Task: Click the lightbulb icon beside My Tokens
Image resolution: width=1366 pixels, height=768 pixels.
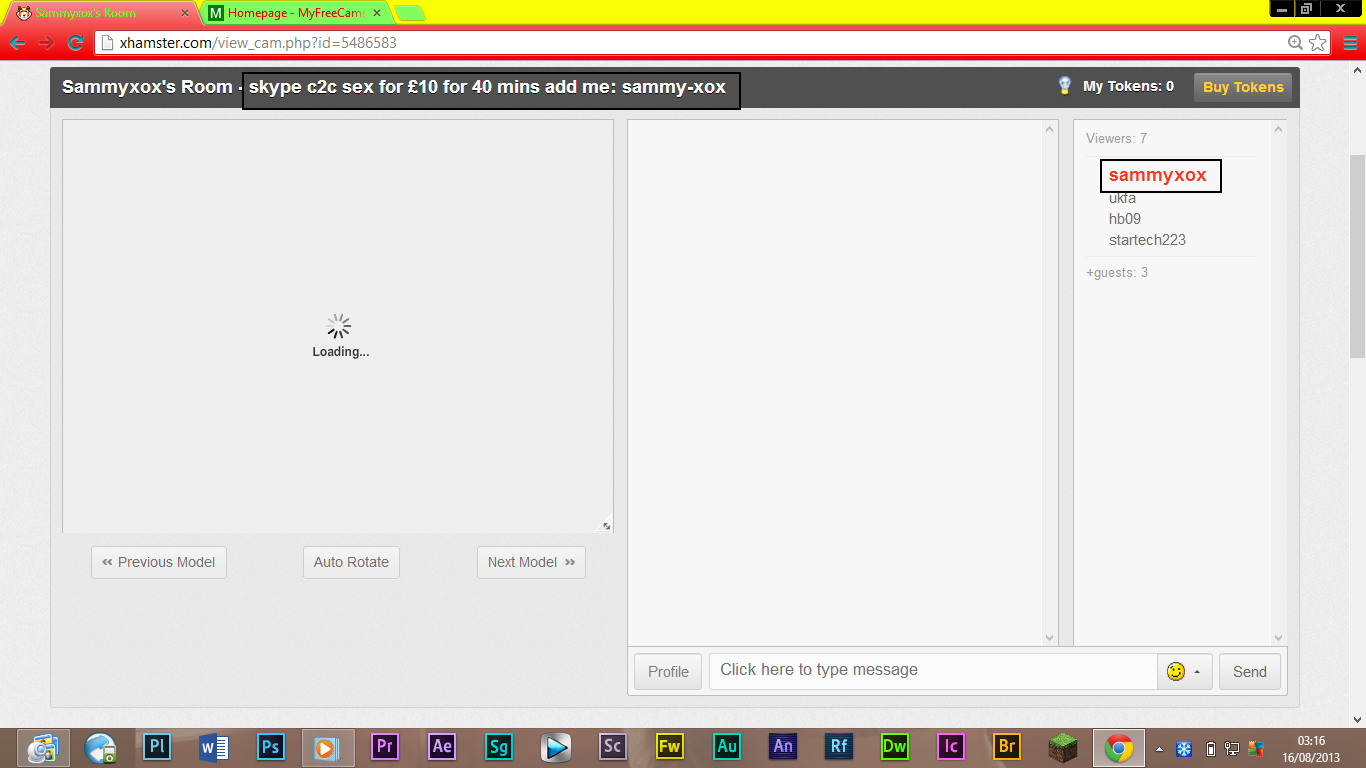Action: 1065,86
